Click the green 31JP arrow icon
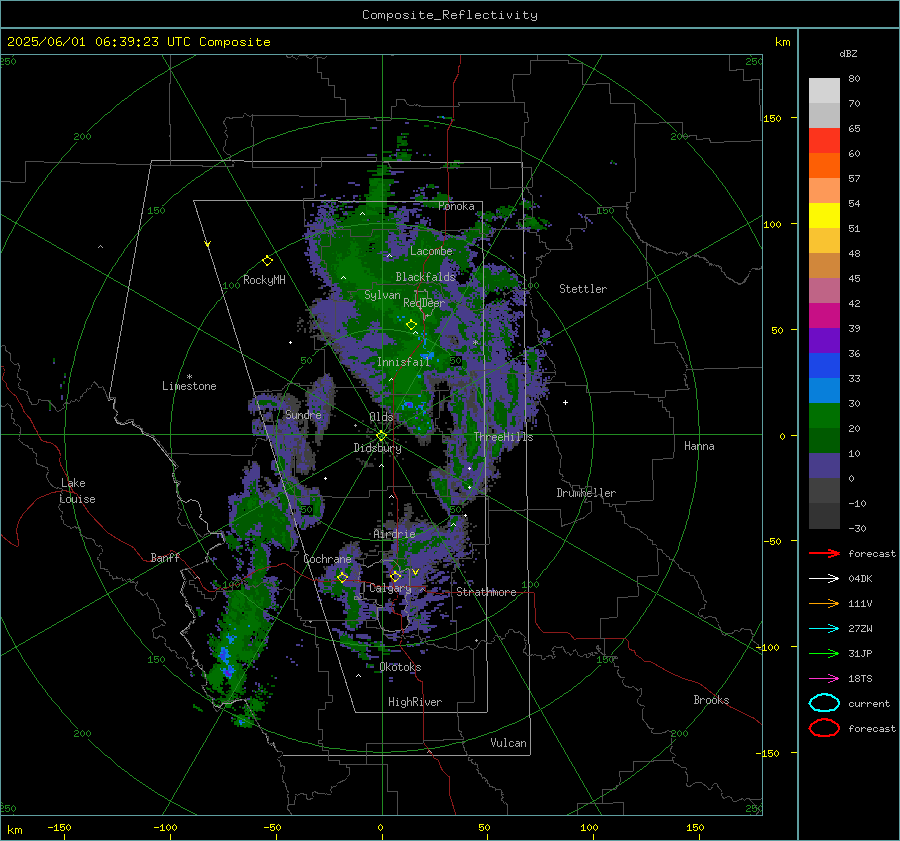The image size is (900, 841). click(x=824, y=653)
